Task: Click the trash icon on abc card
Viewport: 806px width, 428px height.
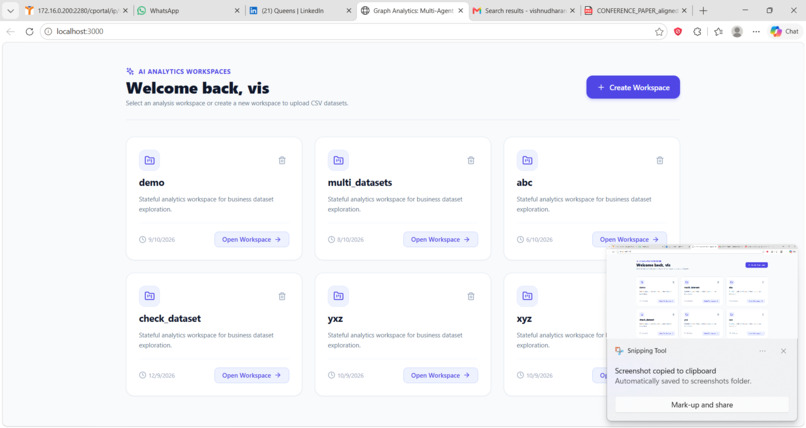Action: tap(660, 160)
